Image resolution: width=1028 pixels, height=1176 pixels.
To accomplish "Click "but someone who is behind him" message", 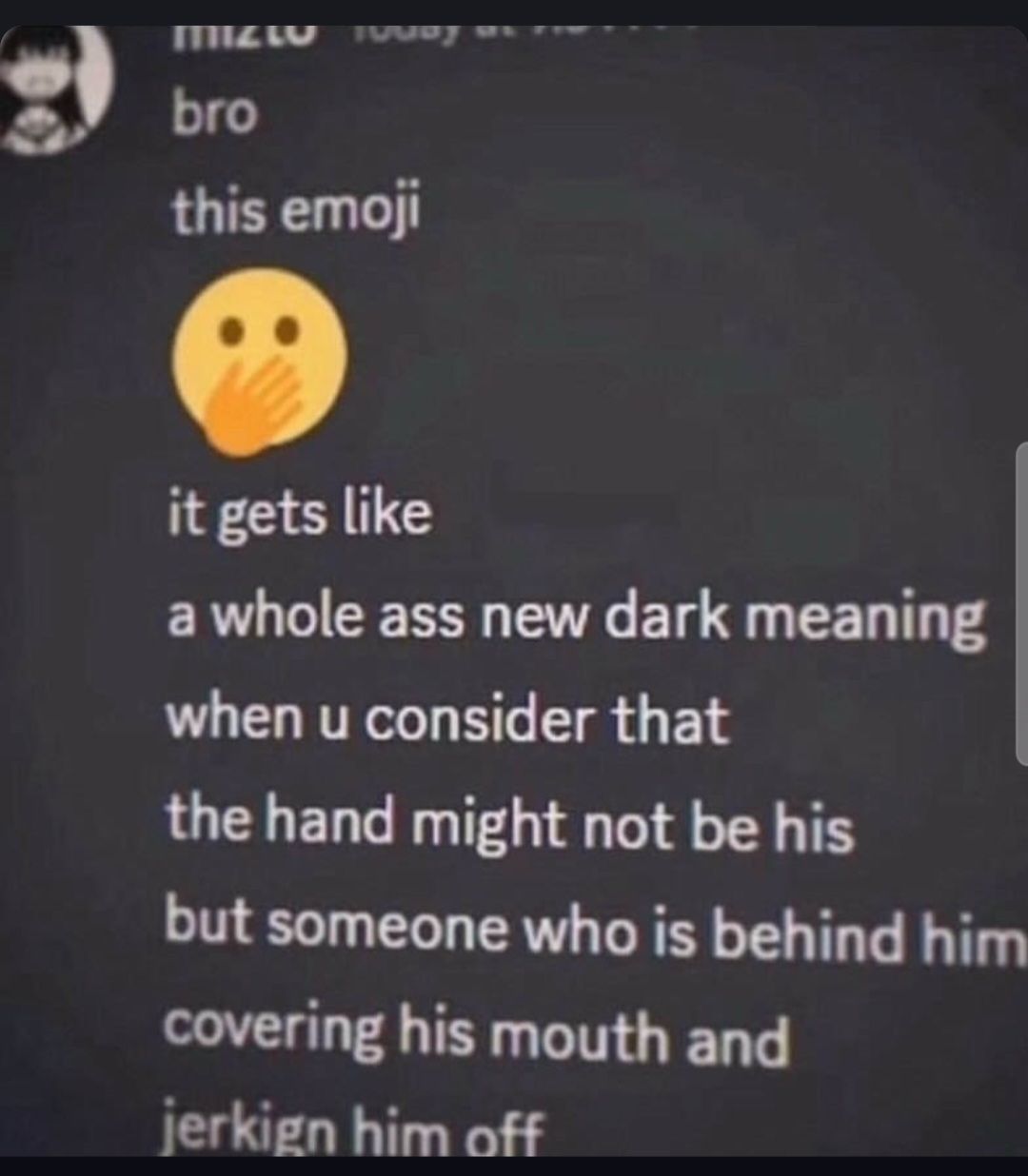I will (595, 931).
